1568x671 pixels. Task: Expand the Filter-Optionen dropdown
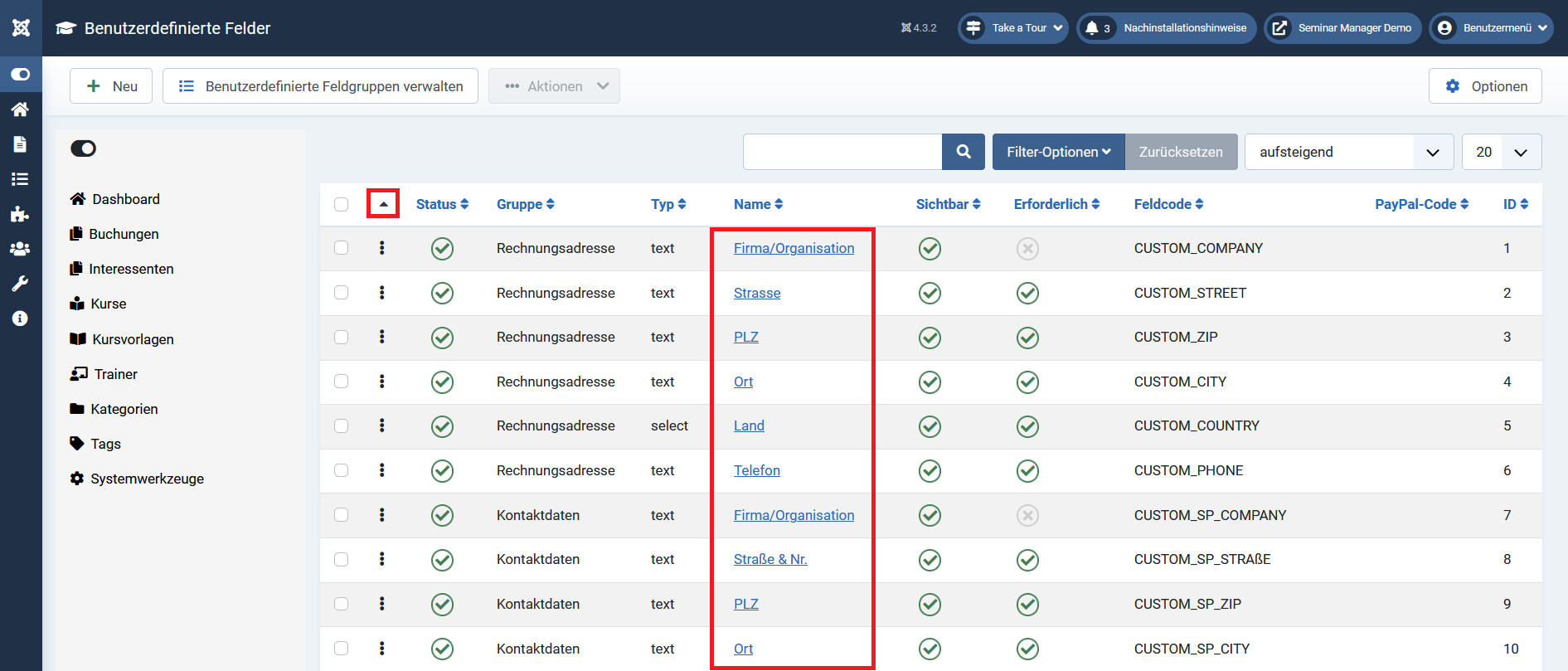(x=1058, y=152)
